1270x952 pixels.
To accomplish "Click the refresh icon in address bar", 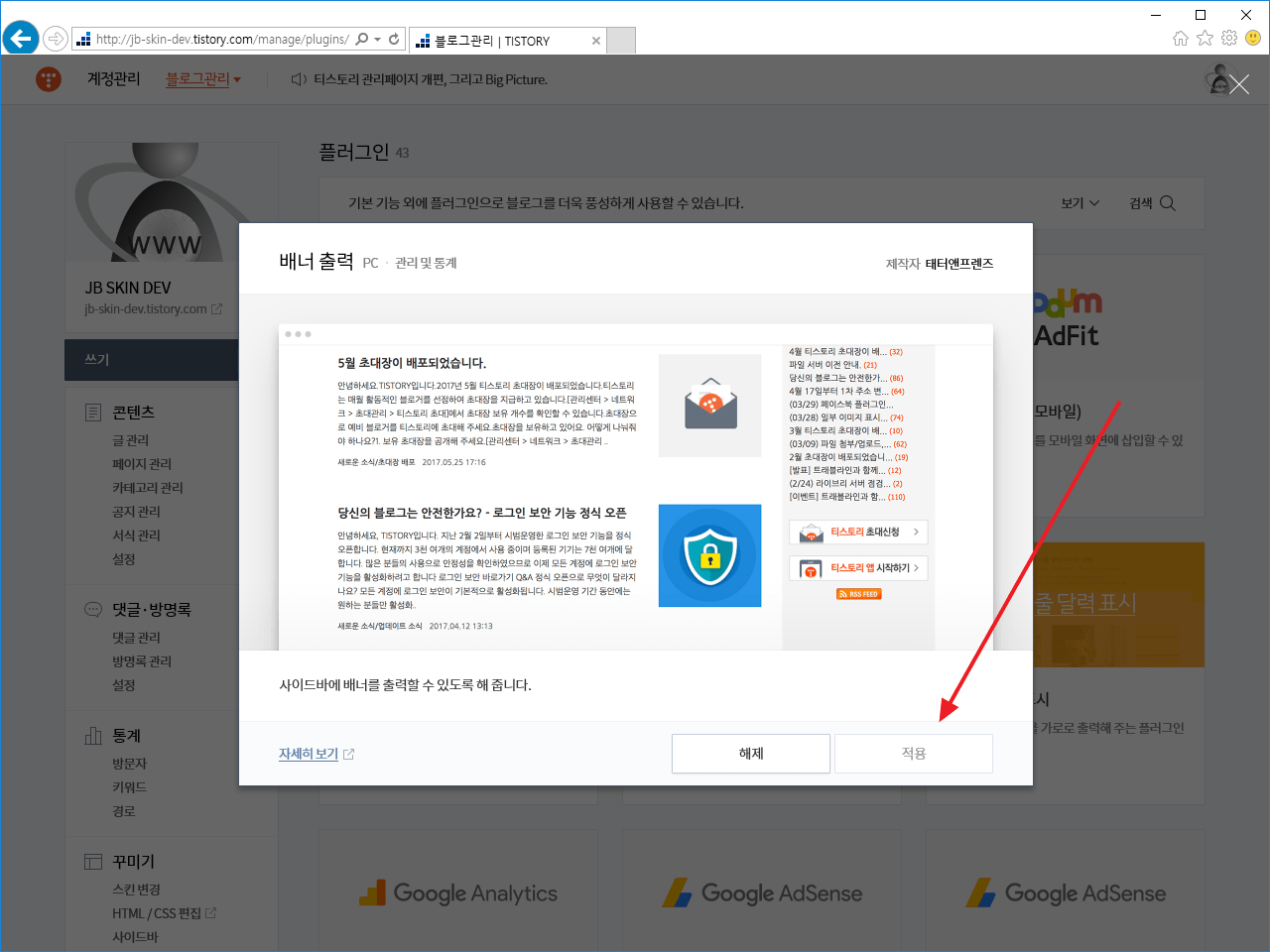I will pyautogui.click(x=394, y=39).
